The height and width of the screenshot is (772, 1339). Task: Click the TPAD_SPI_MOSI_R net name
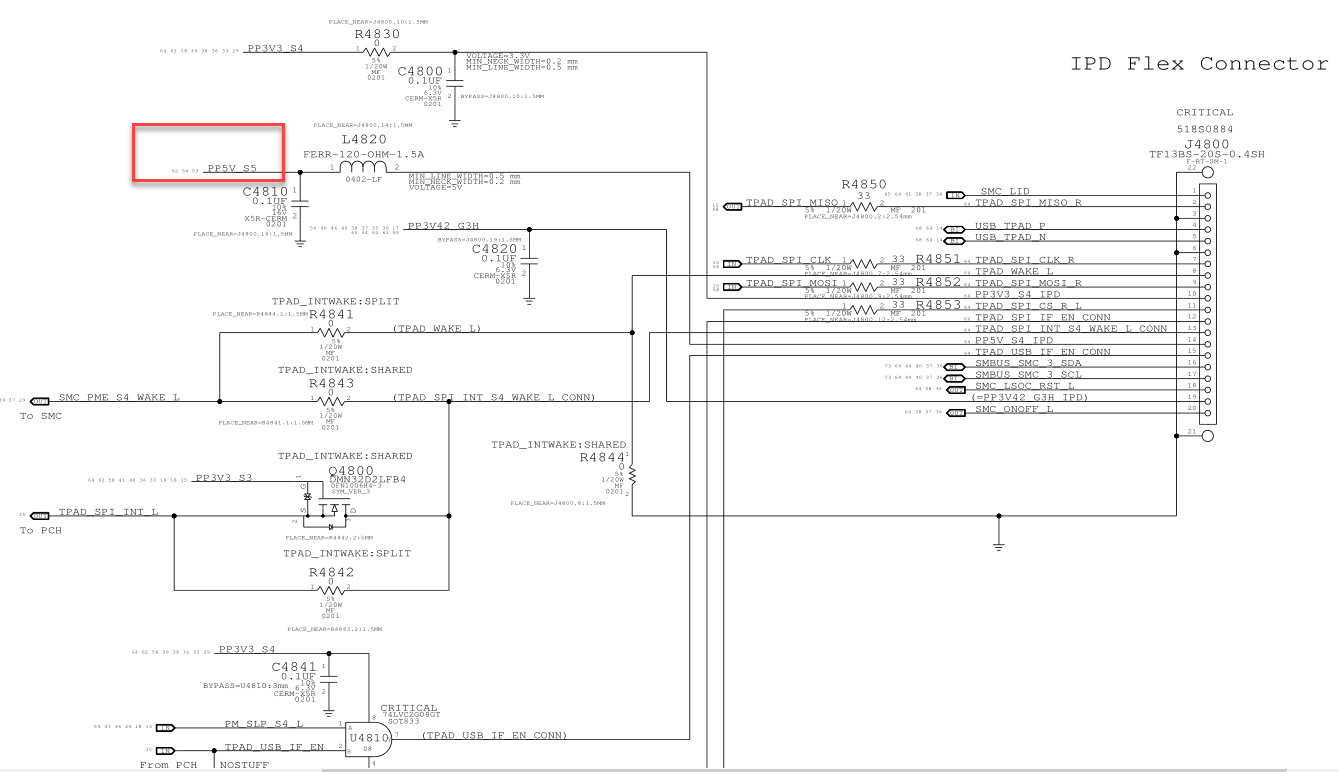pyautogui.click(x=1029, y=283)
